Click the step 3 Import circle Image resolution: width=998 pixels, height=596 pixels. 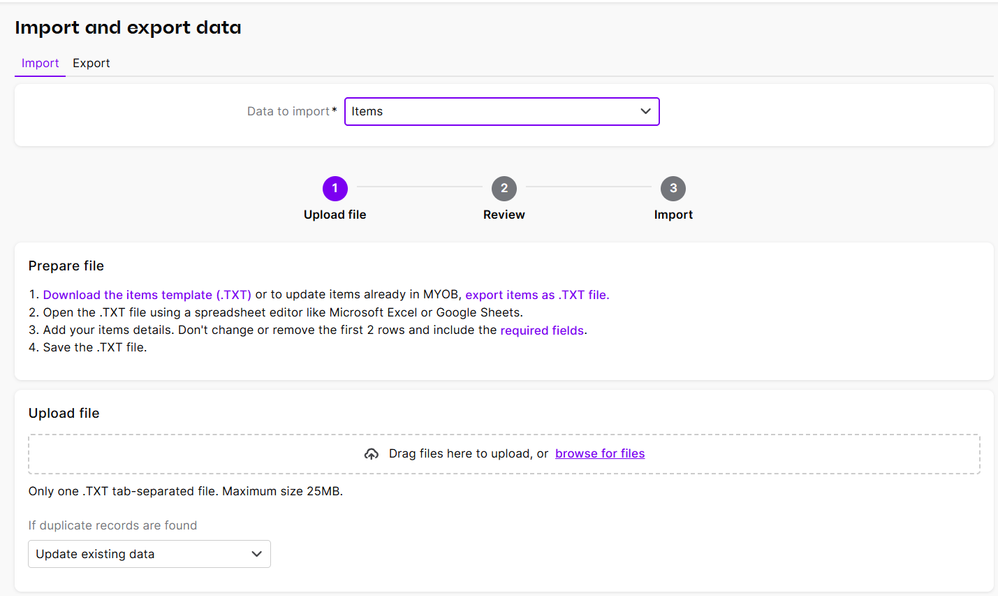tap(673, 188)
